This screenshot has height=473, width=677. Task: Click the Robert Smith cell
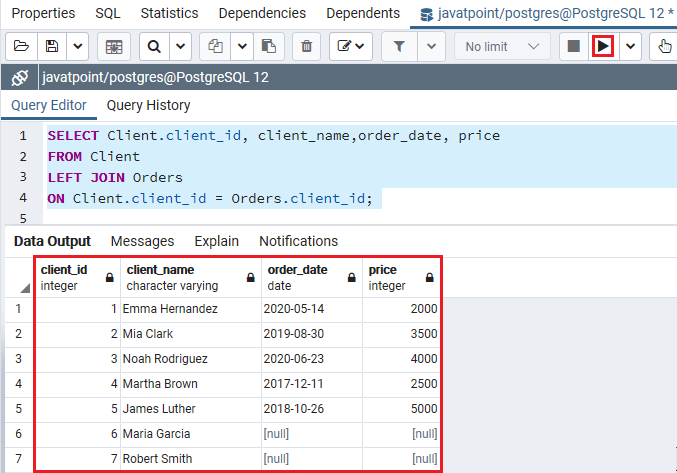tap(191, 459)
